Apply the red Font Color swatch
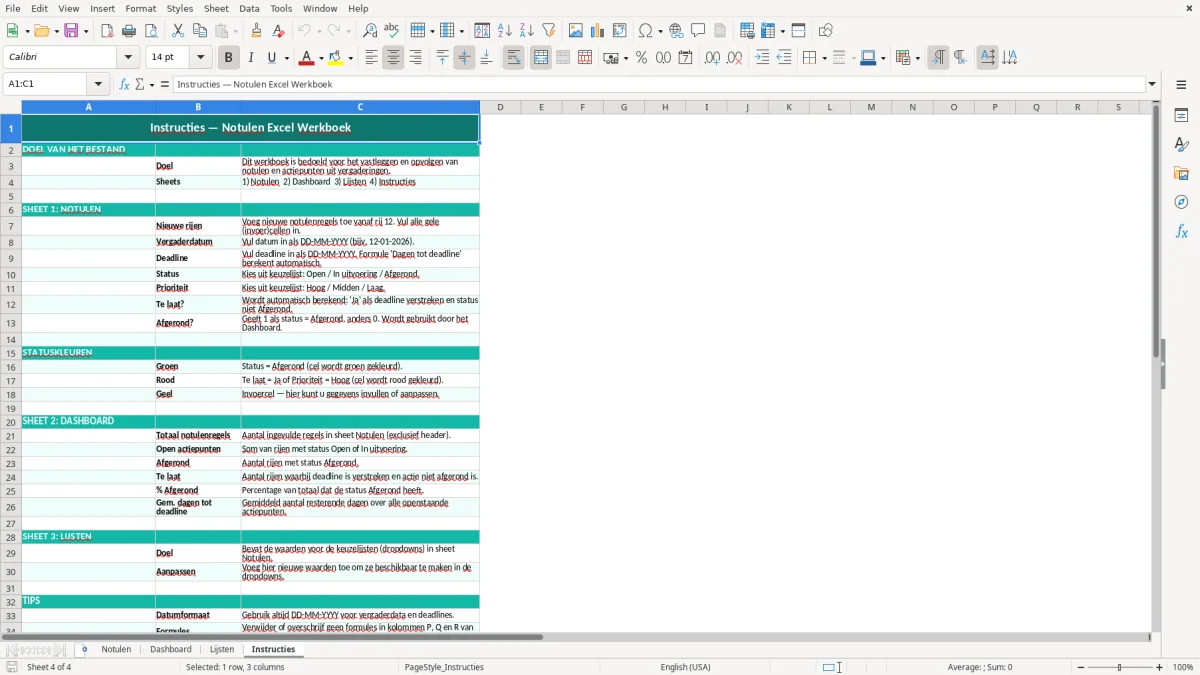The image size is (1200, 675). tap(307, 58)
